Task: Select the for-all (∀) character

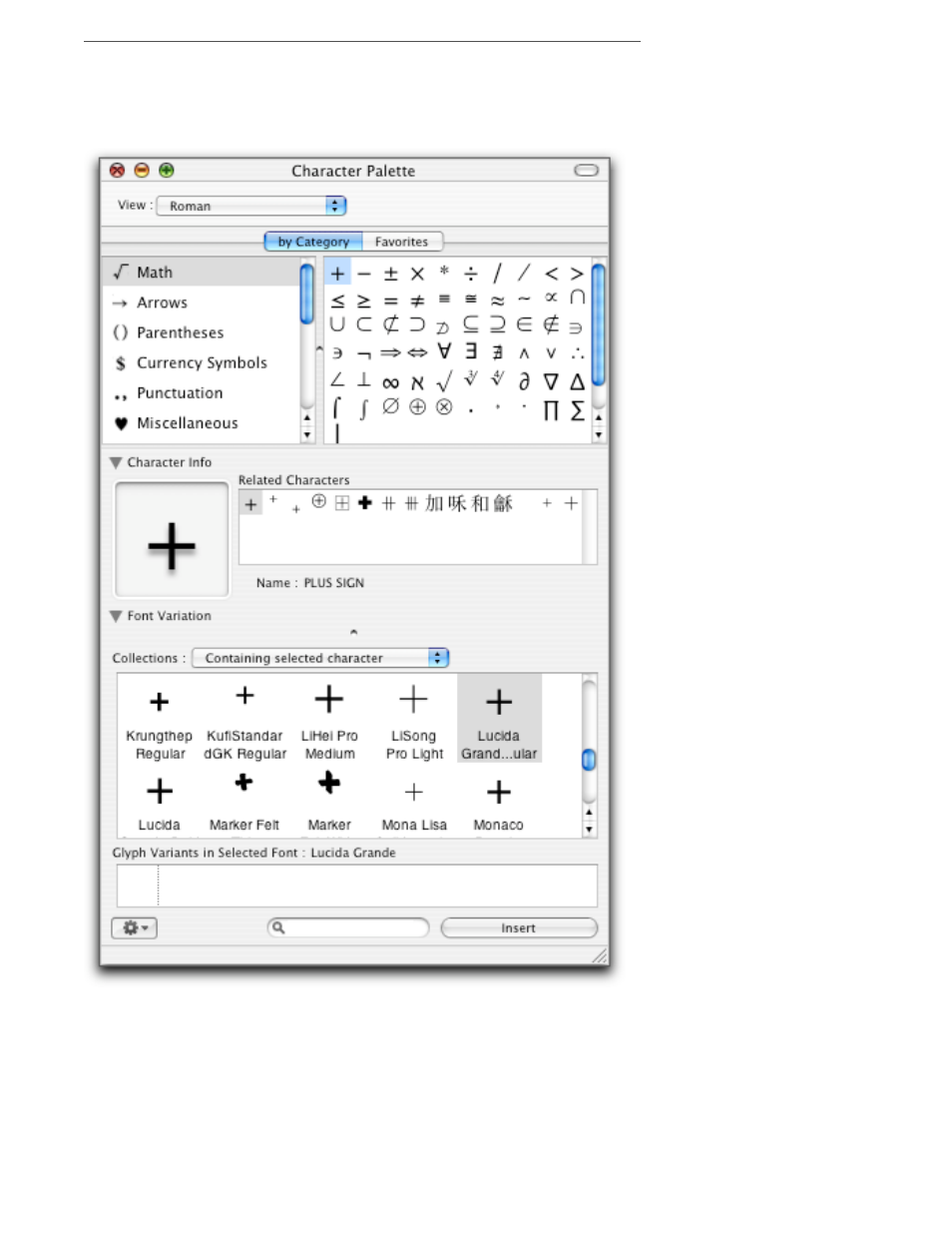Action: pos(444,351)
